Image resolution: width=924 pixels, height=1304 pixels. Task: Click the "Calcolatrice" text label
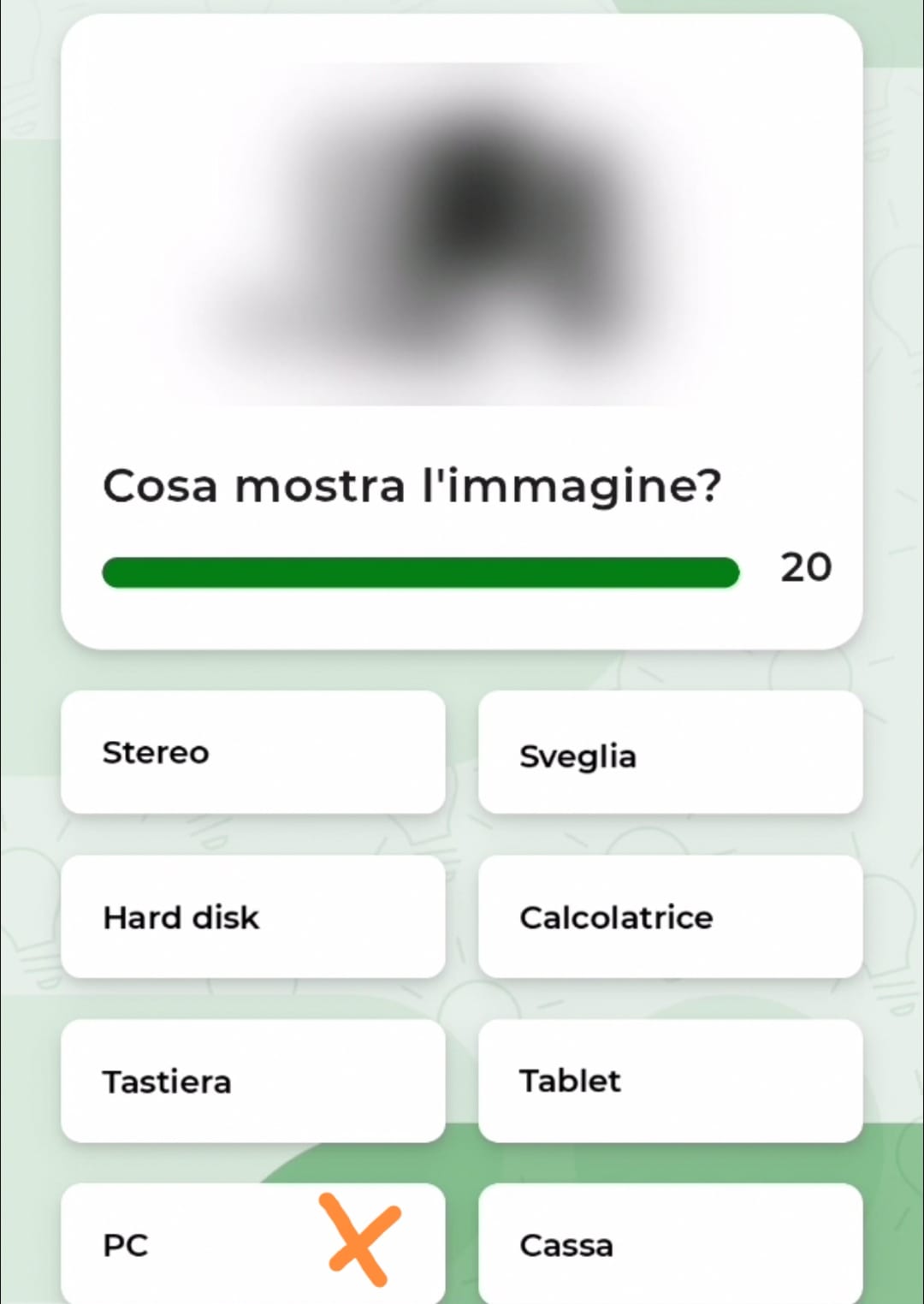[616, 917]
